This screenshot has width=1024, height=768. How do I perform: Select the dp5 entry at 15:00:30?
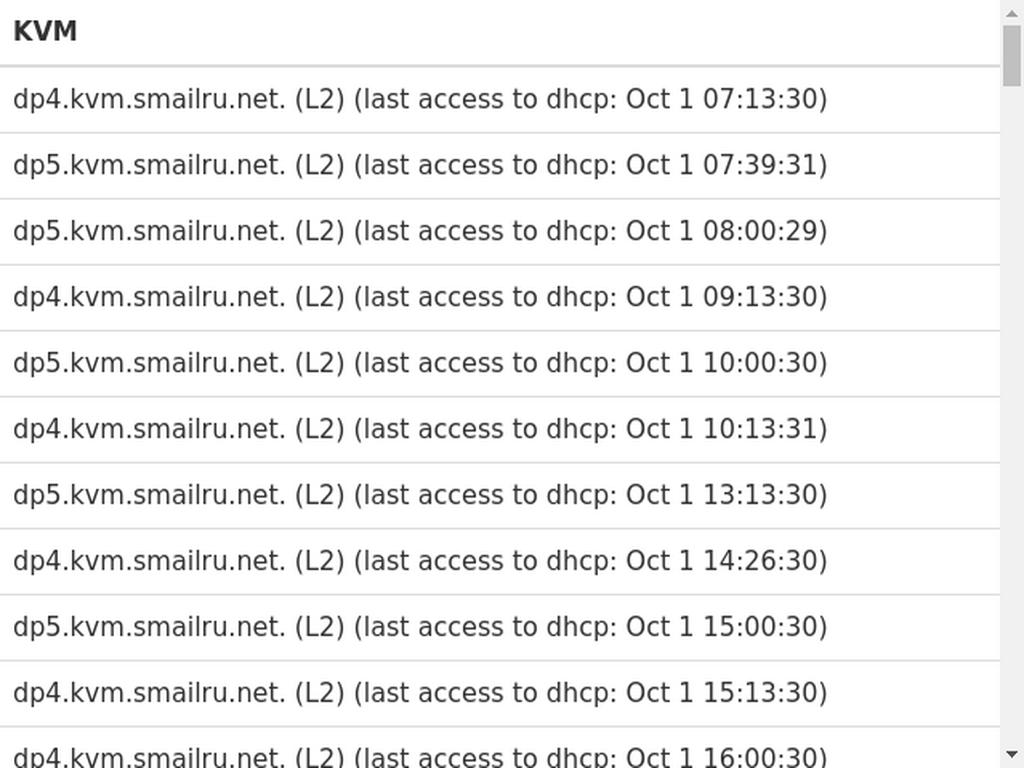tap(500, 627)
